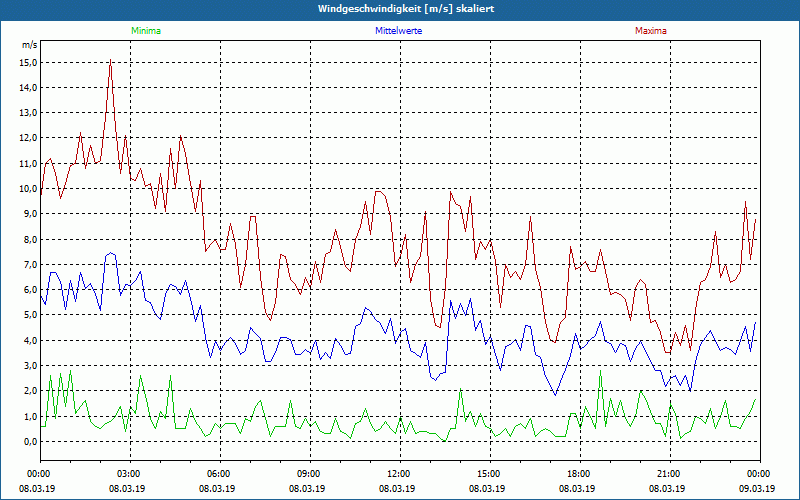Click the 9,0 y-axis value
The image size is (800, 500).
[x=31, y=214]
